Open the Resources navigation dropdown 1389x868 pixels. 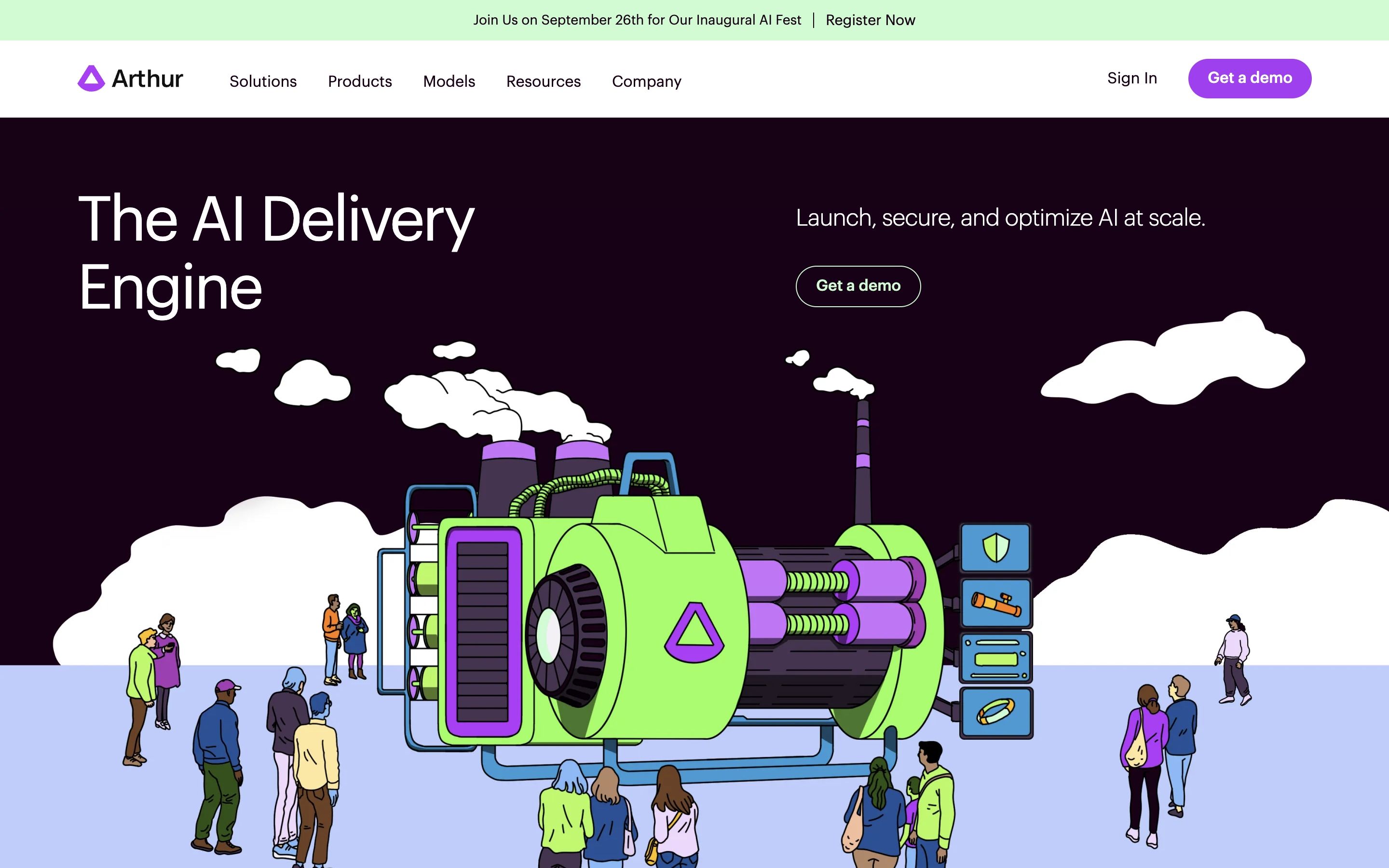(543, 81)
